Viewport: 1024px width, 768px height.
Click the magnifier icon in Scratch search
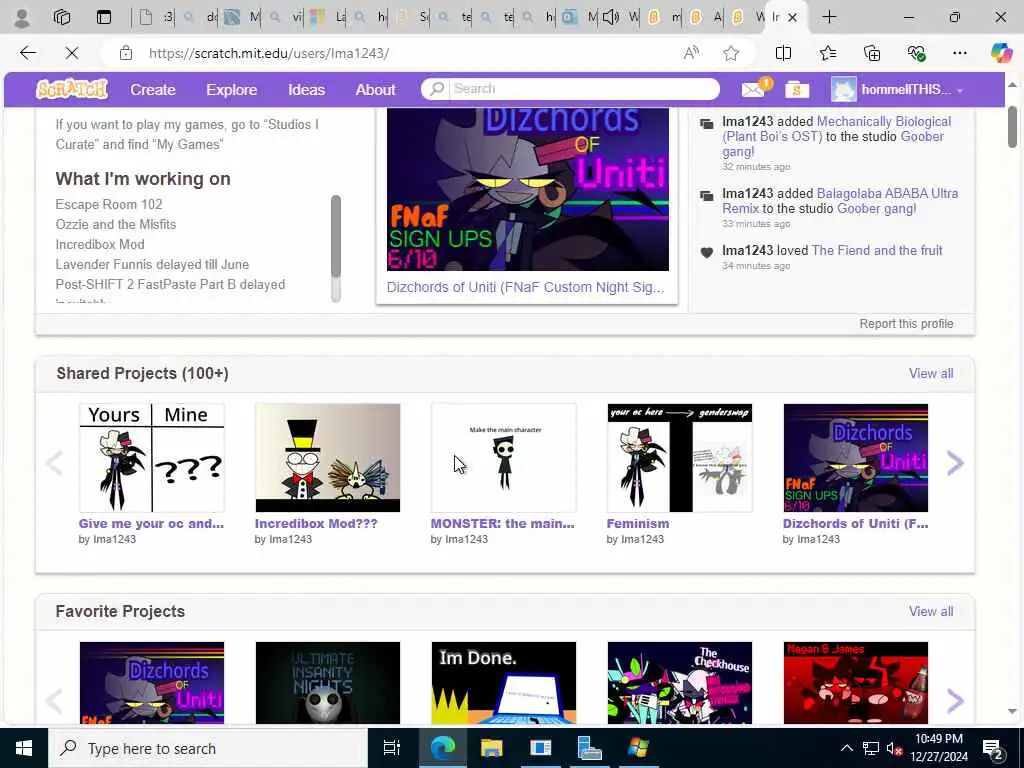tap(437, 89)
